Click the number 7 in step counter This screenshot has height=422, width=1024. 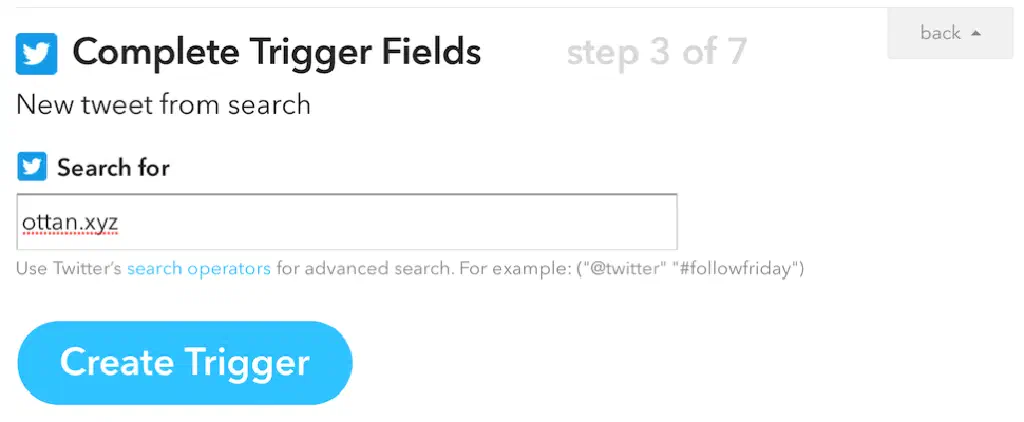(x=735, y=52)
